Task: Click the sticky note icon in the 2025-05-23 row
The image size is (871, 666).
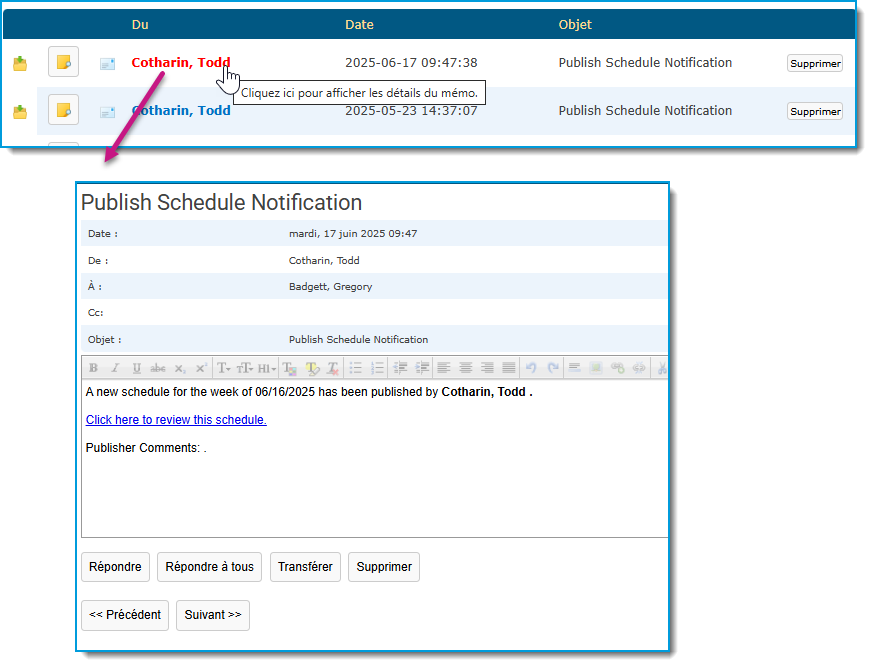Action: tap(63, 109)
